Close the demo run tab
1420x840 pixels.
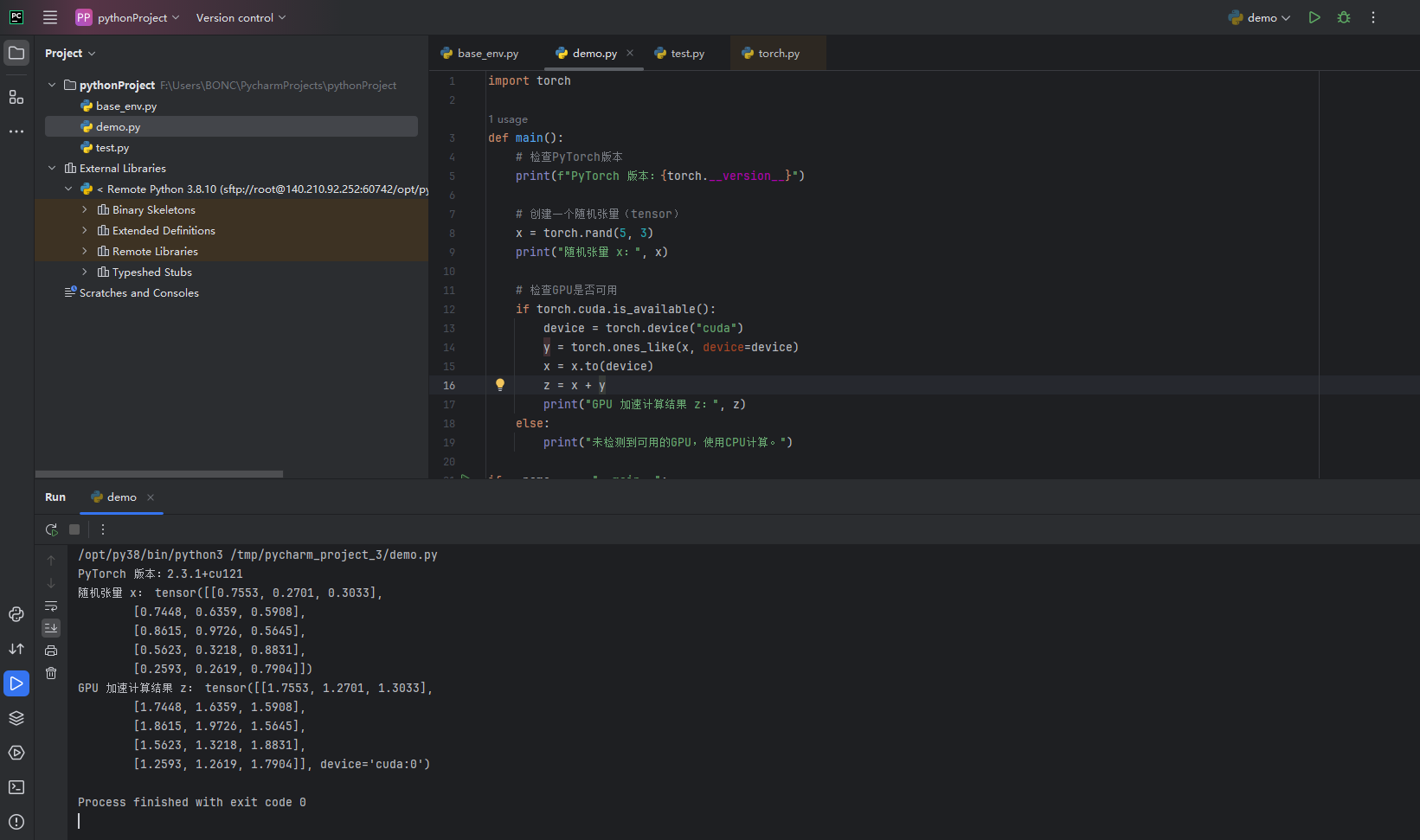[151, 497]
